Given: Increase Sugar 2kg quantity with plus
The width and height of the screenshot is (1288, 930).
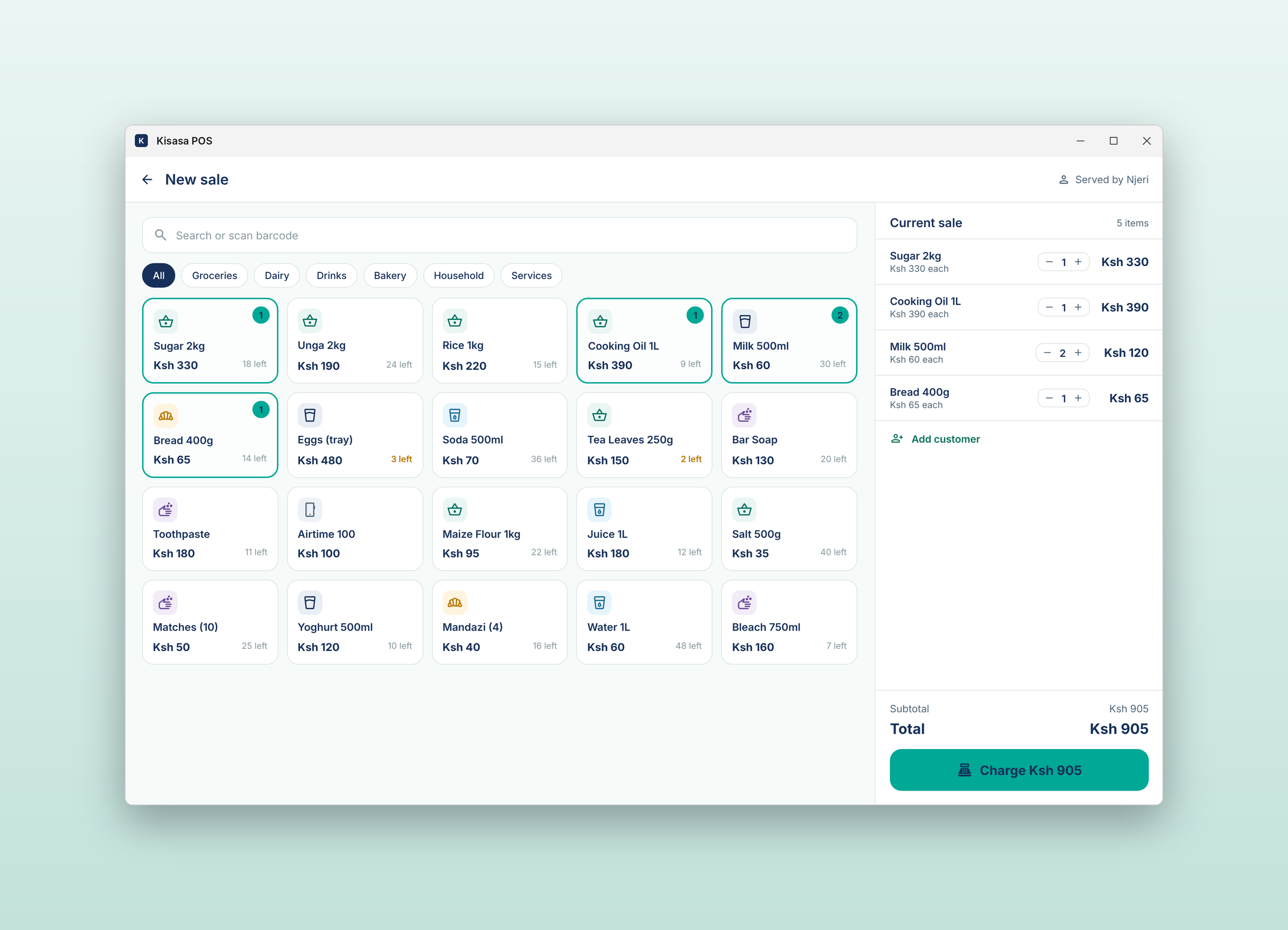Looking at the screenshot, I should coord(1078,262).
